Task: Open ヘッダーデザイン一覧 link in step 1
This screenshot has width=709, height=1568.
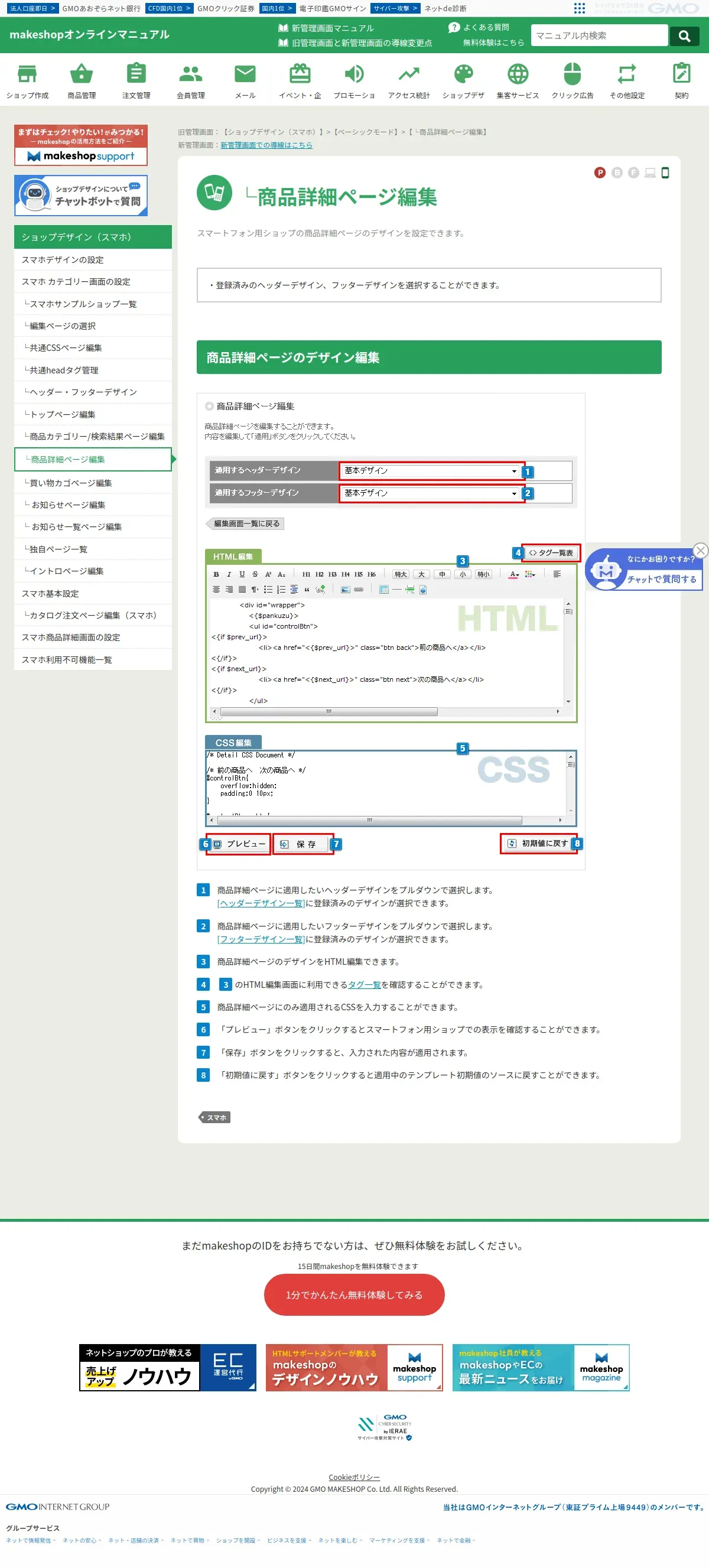Action: pos(261,904)
